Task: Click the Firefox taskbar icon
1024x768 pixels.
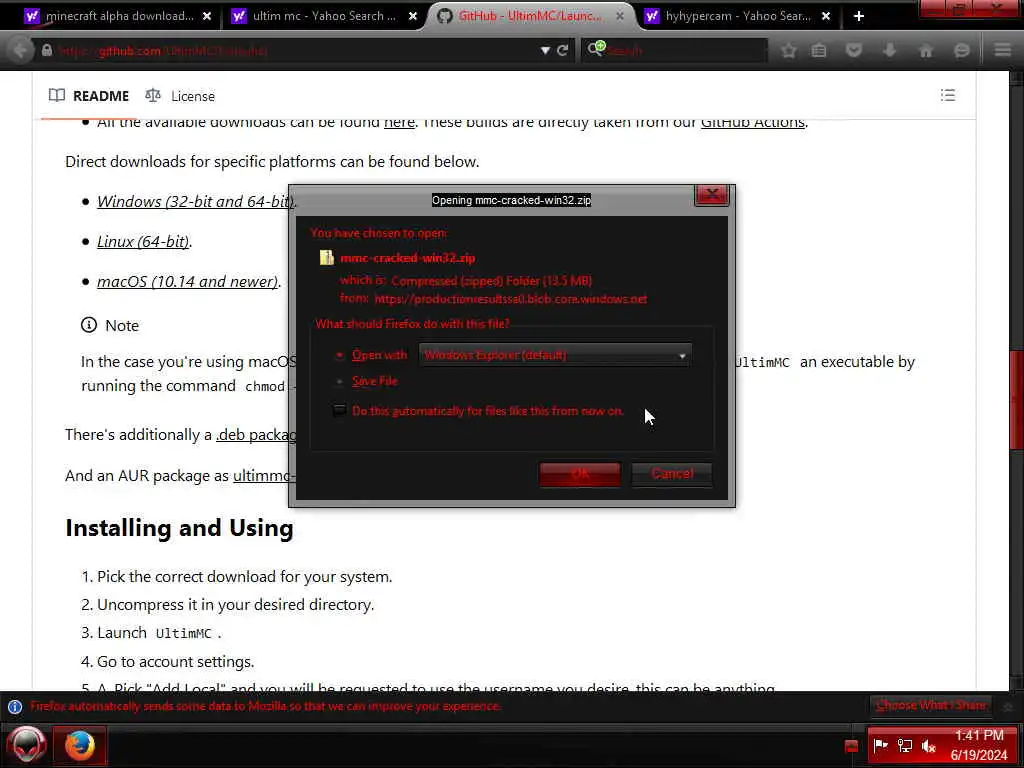Action: [80, 745]
